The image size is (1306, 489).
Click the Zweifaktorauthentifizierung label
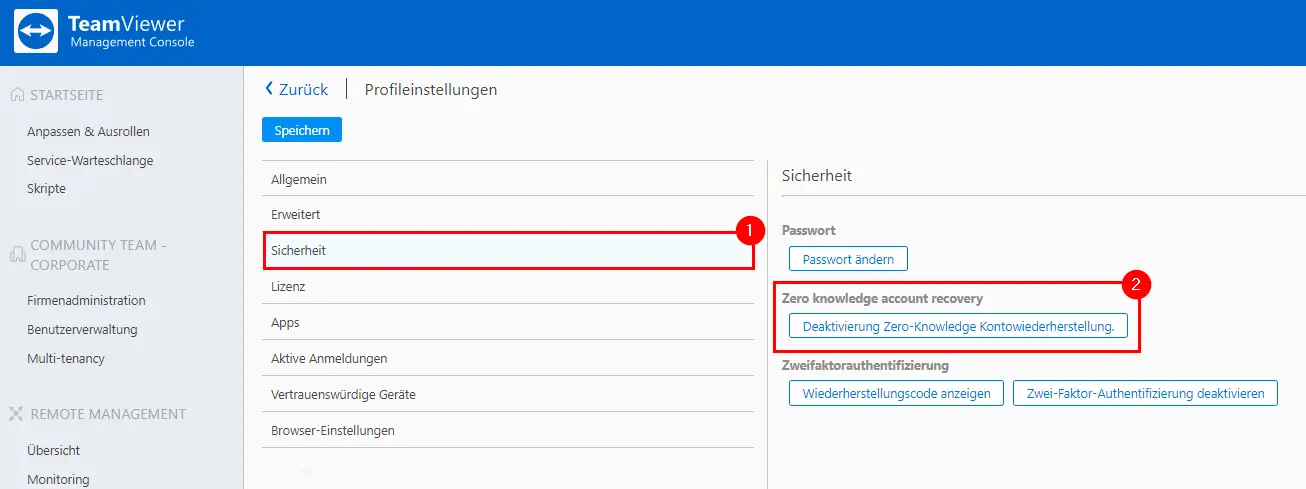point(865,365)
